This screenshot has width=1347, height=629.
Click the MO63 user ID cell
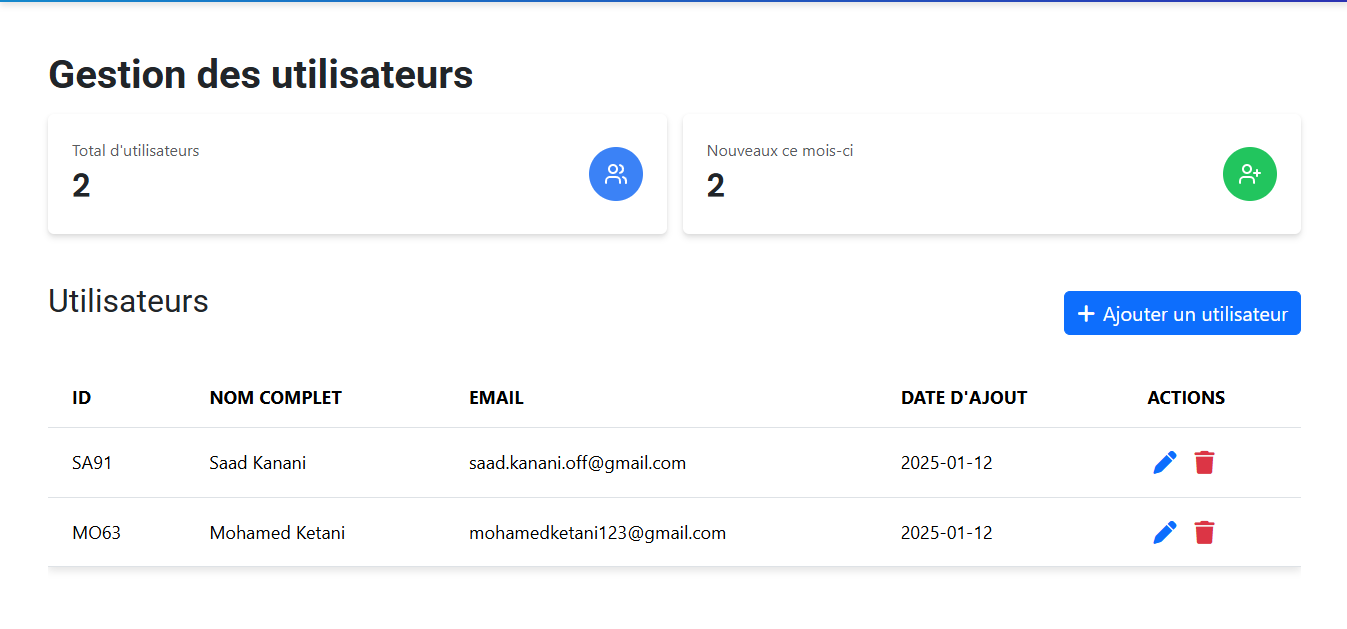pos(96,533)
